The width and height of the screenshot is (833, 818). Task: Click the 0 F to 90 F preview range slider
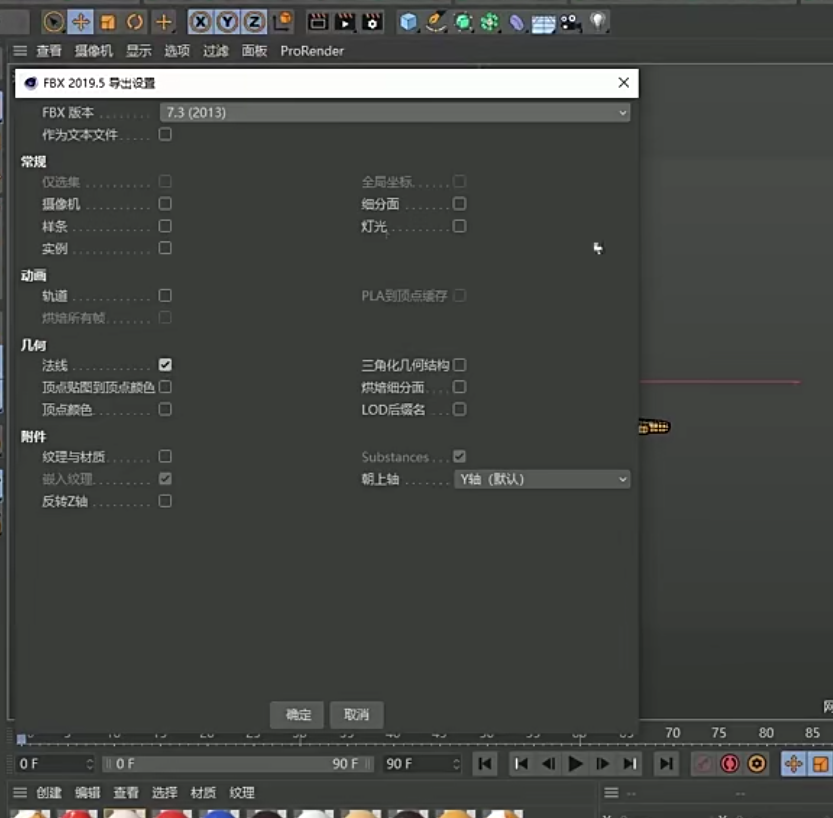[x=238, y=764]
